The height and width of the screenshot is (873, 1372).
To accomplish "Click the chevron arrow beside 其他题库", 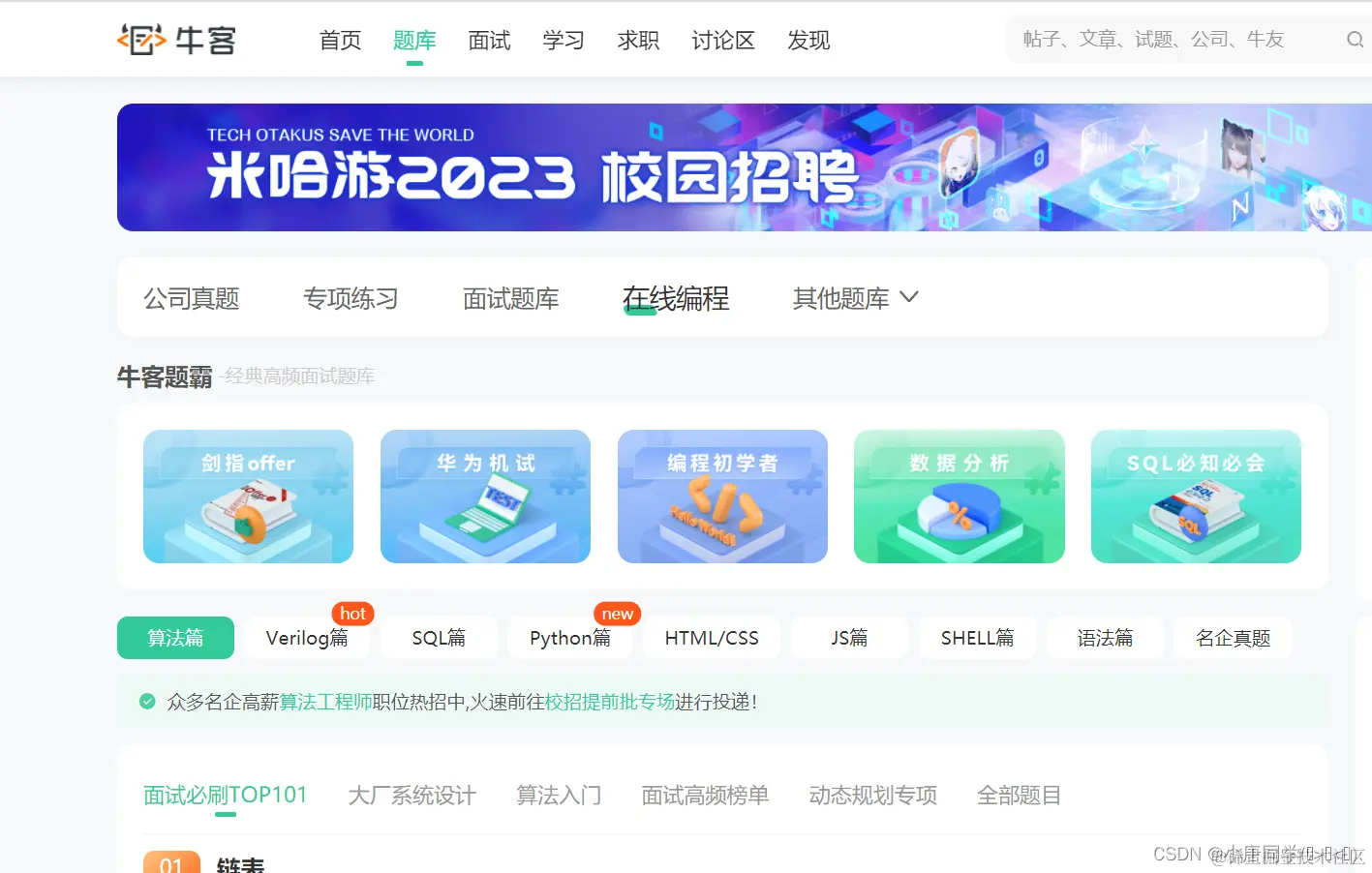I will pyautogui.click(x=908, y=297).
